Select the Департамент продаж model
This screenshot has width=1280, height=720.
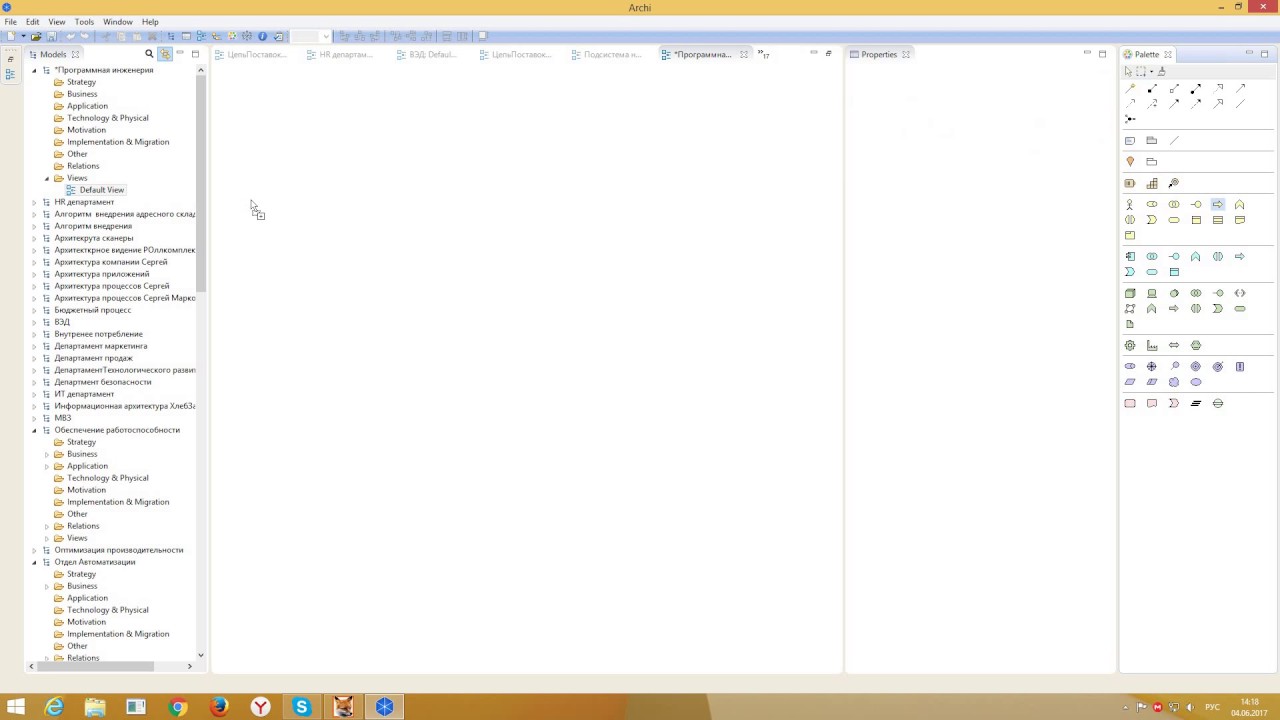point(93,358)
